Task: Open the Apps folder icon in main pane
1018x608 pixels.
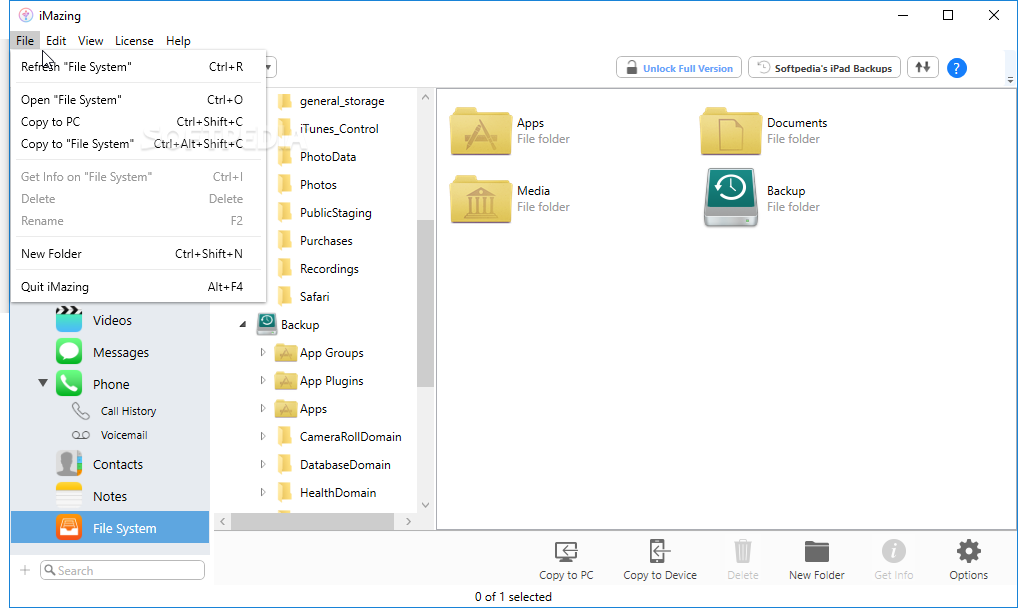Action: (480, 131)
